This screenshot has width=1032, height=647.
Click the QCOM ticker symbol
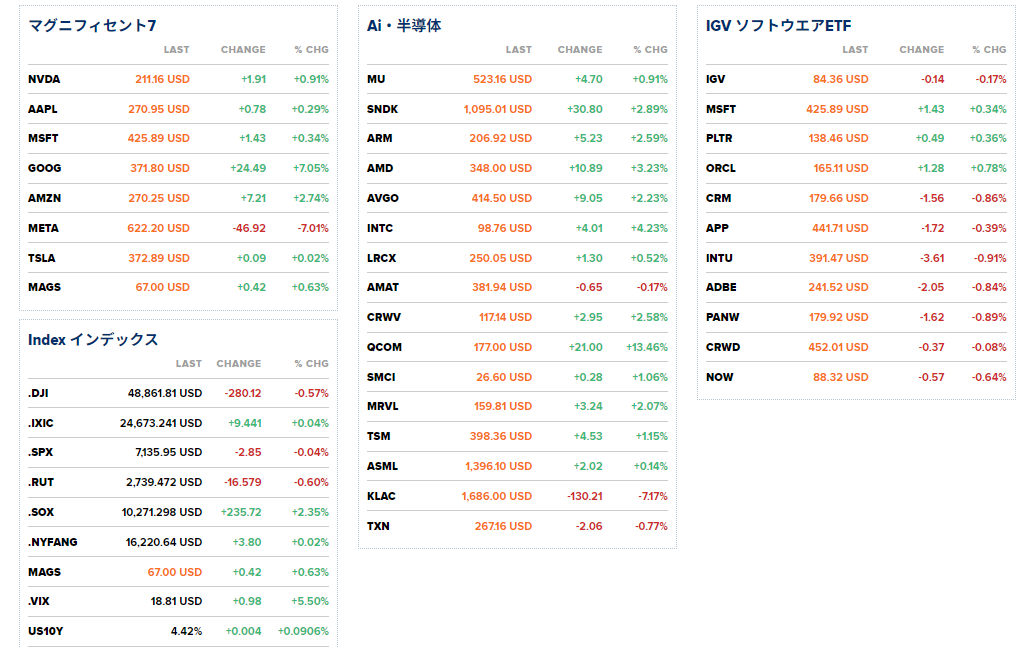click(x=384, y=348)
